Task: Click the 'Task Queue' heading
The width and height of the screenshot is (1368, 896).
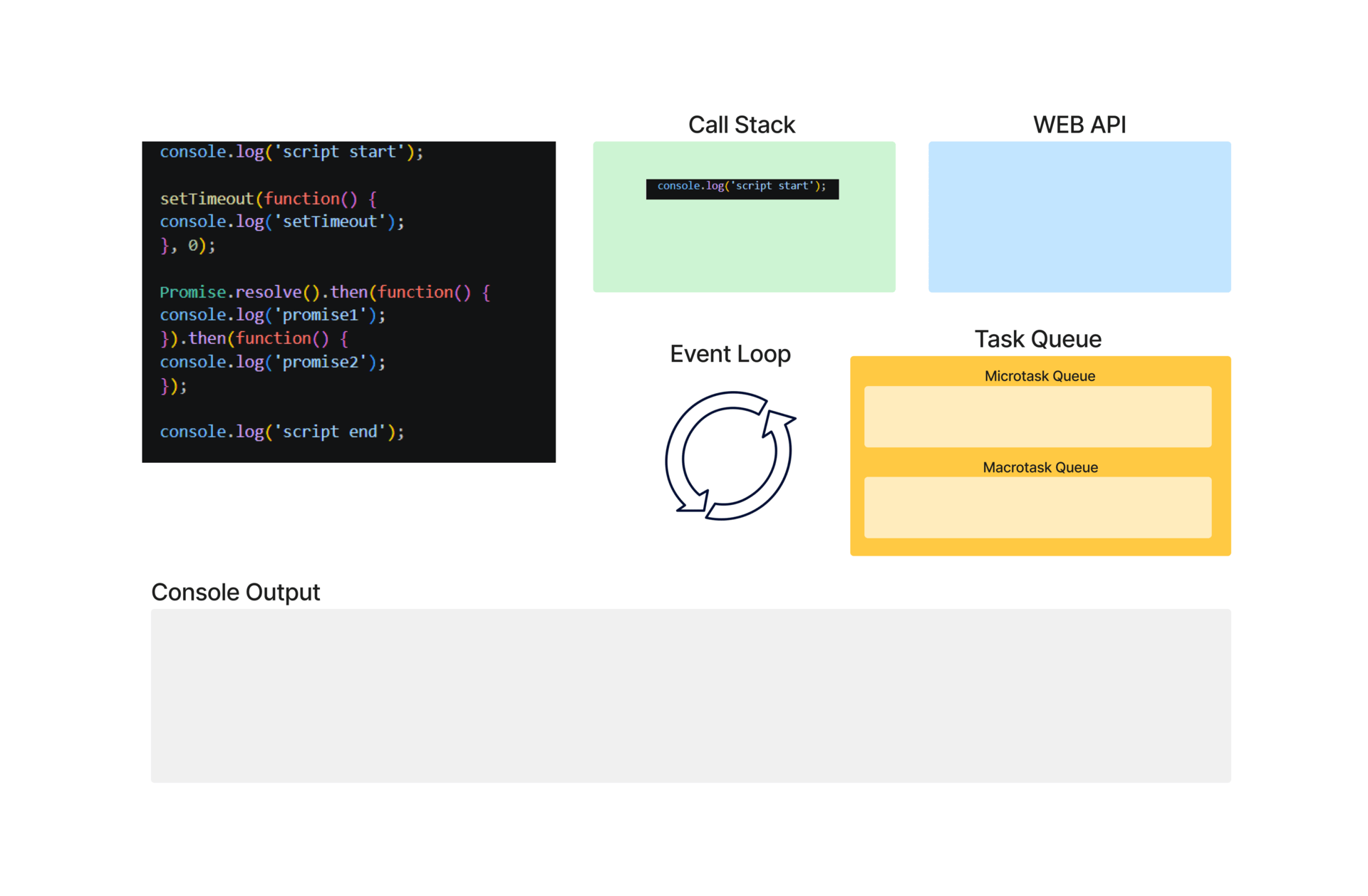Action: click(1038, 339)
